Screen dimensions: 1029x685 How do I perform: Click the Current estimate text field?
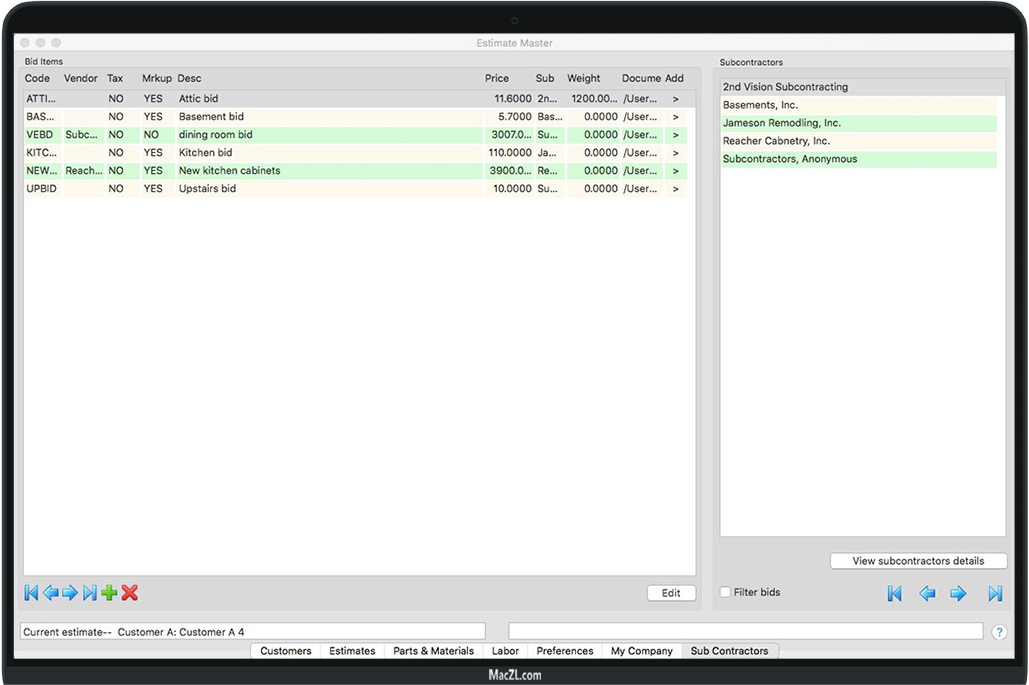tap(252, 632)
